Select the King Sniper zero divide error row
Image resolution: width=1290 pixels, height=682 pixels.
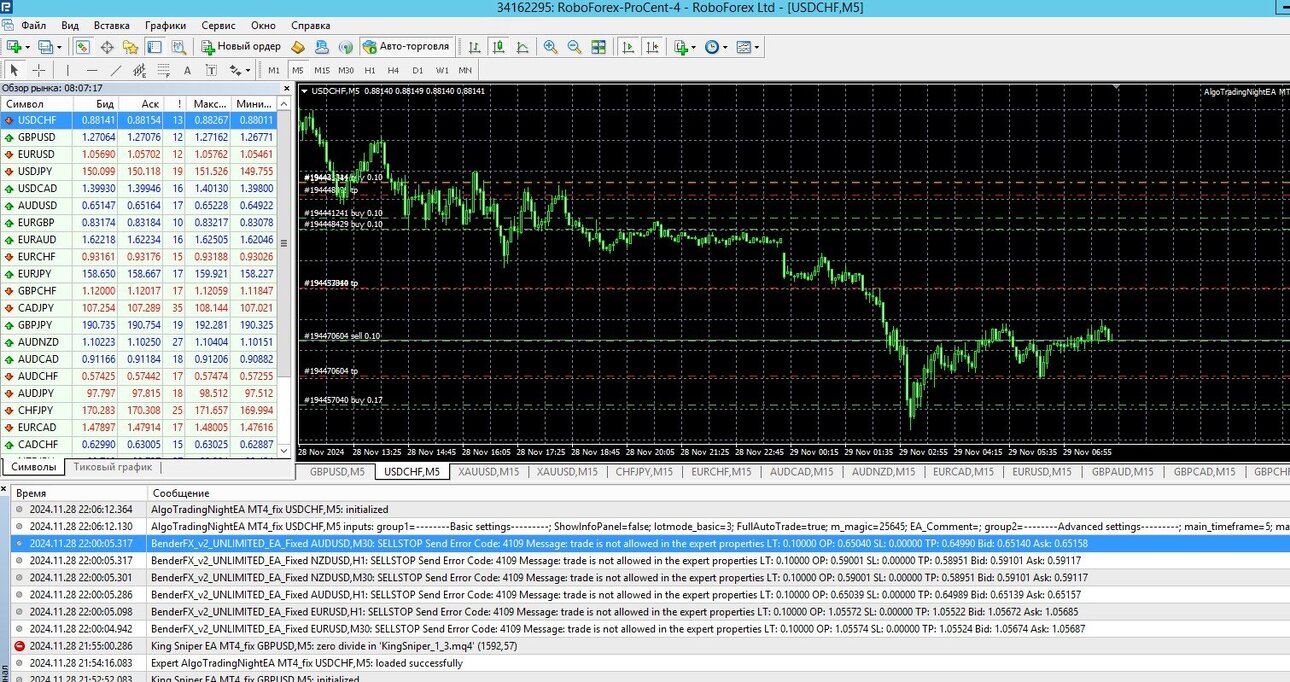(x=650, y=646)
